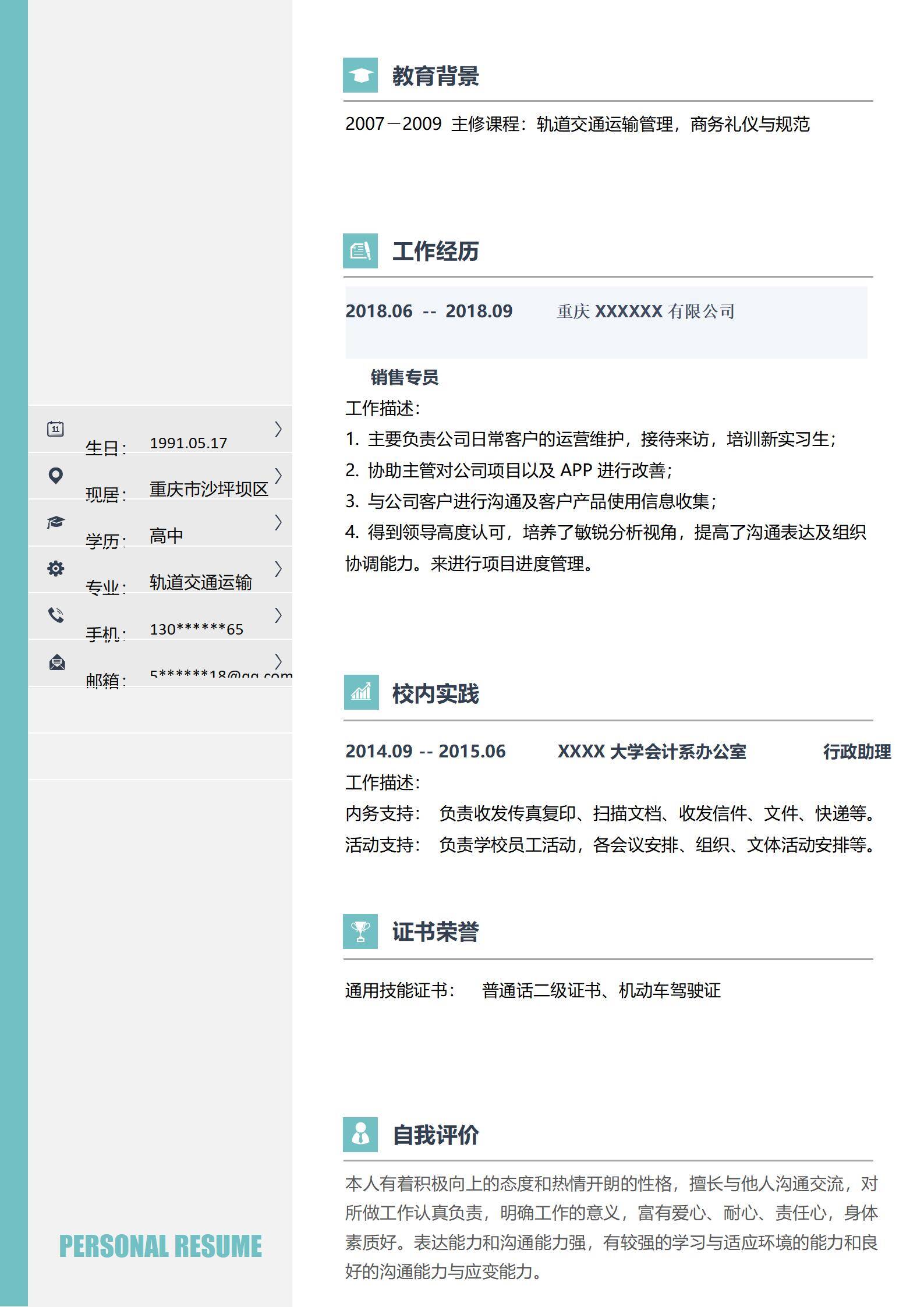Expand the chevron on the 生日 row
This screenshot has width=924, height=1307.
click(278, 429)
